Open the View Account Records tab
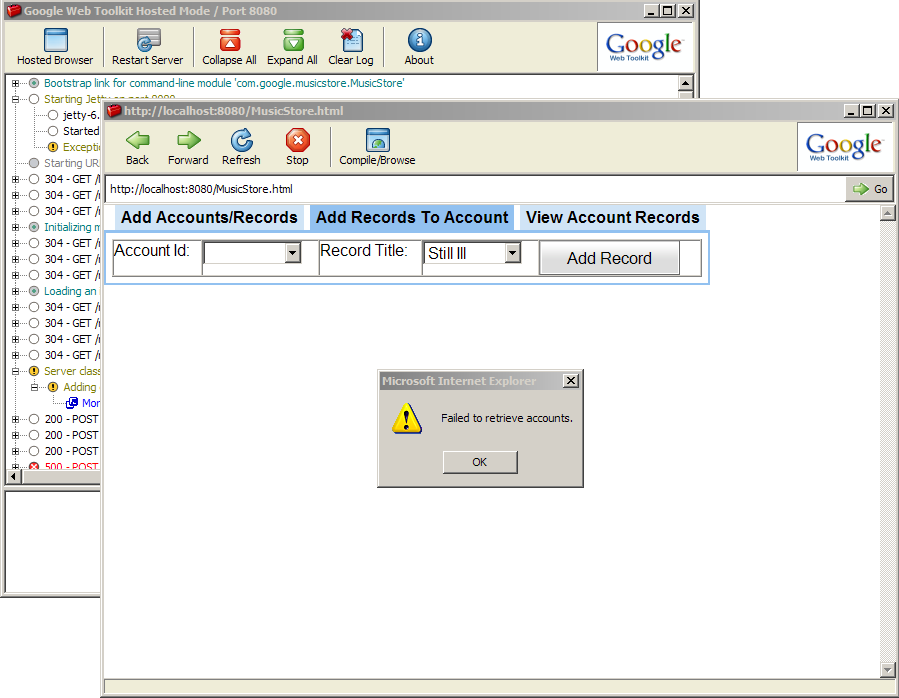Image resolution: width=899 pixels, height=698 pixels. tap(613, 217)
